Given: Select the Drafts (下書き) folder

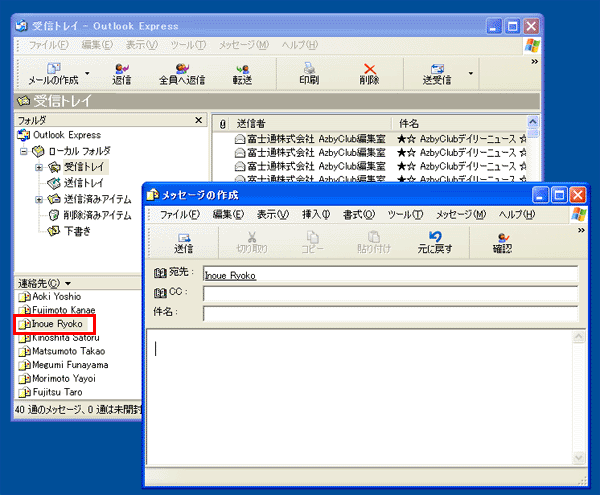Looking at the screenshot, I should coord(77,231).
